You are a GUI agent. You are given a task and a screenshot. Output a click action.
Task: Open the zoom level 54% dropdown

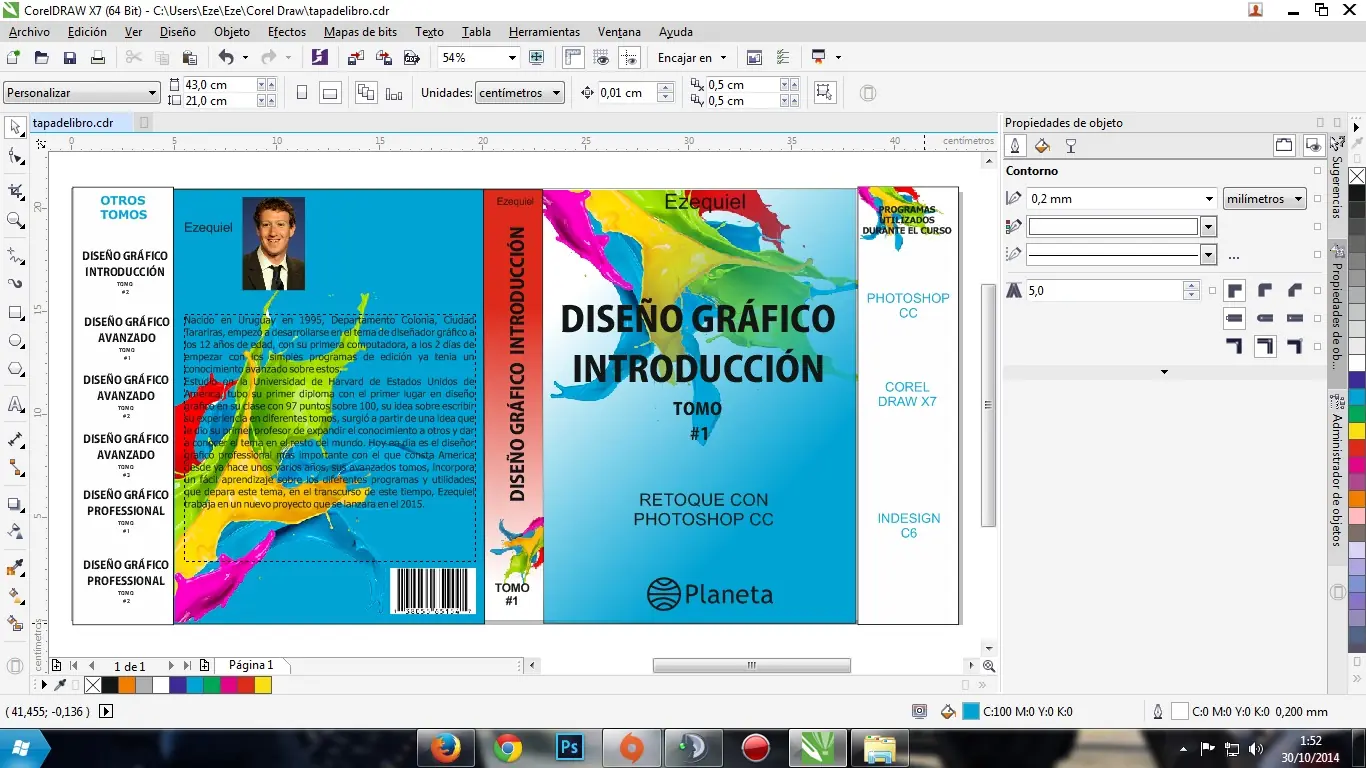pyautogui.click(x=511, y=58)
